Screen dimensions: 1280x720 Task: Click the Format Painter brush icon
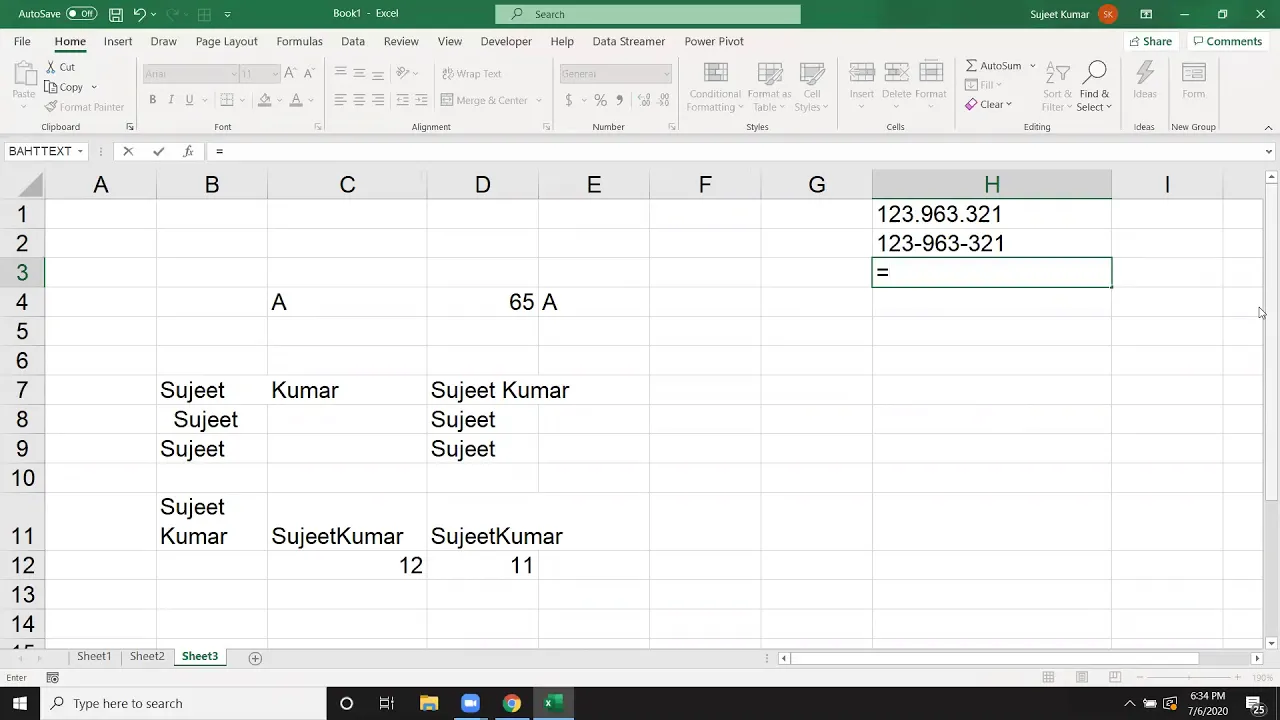click(51, 107)
